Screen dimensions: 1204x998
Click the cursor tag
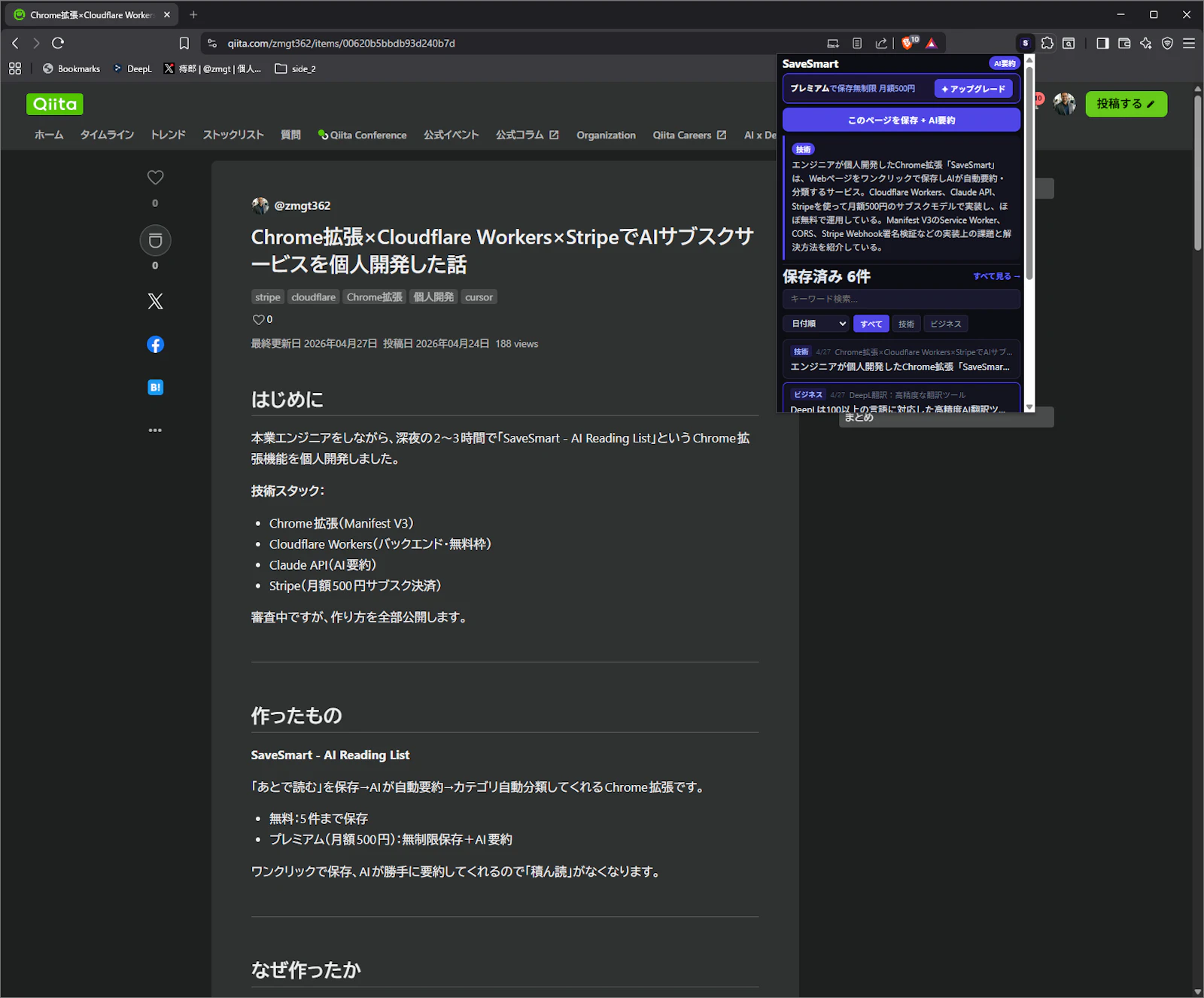coord(479,297)
